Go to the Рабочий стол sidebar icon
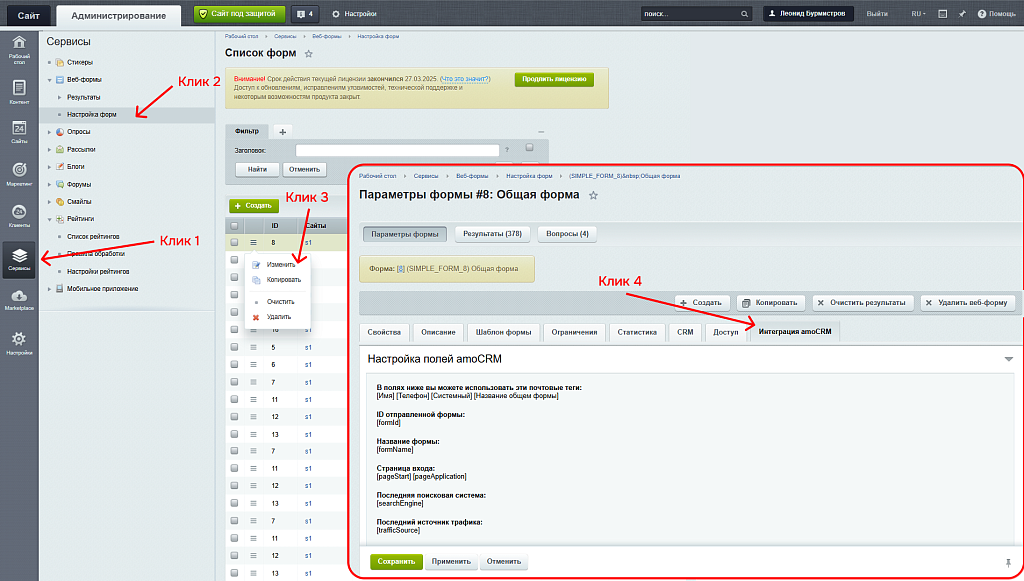 [19, 48]
